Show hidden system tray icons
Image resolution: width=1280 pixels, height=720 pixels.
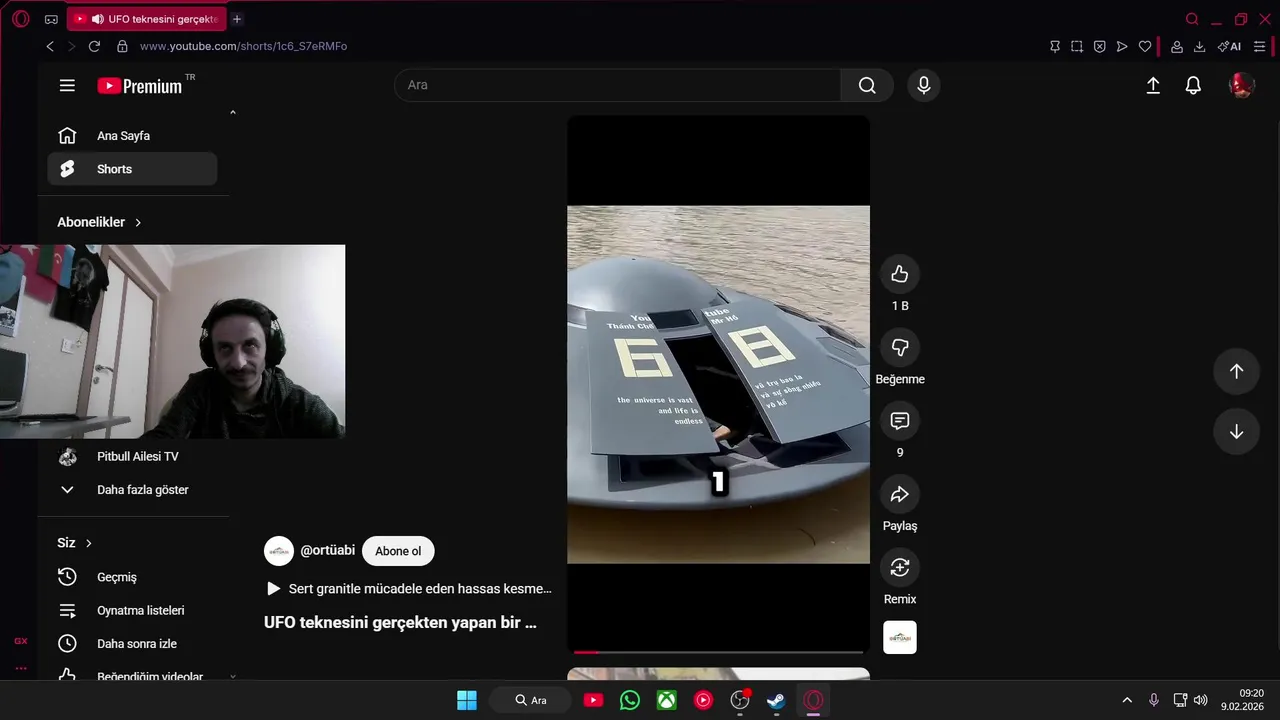(1127, 700)
